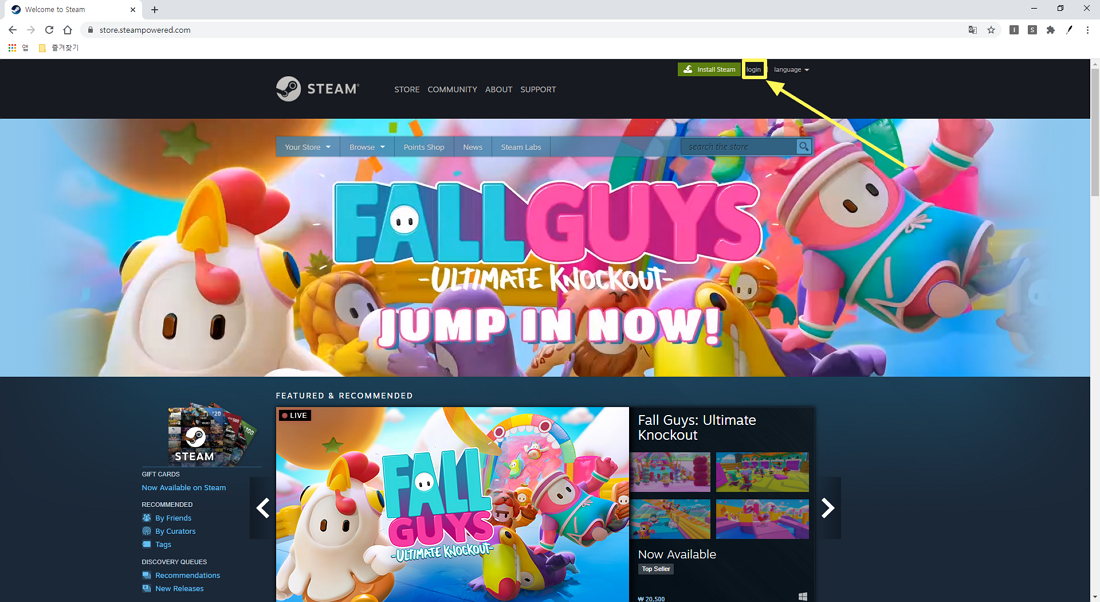Open the ABOUT page
Image resolution: width=1100 pixels, height=602 pixels.
tap(499, 90)
